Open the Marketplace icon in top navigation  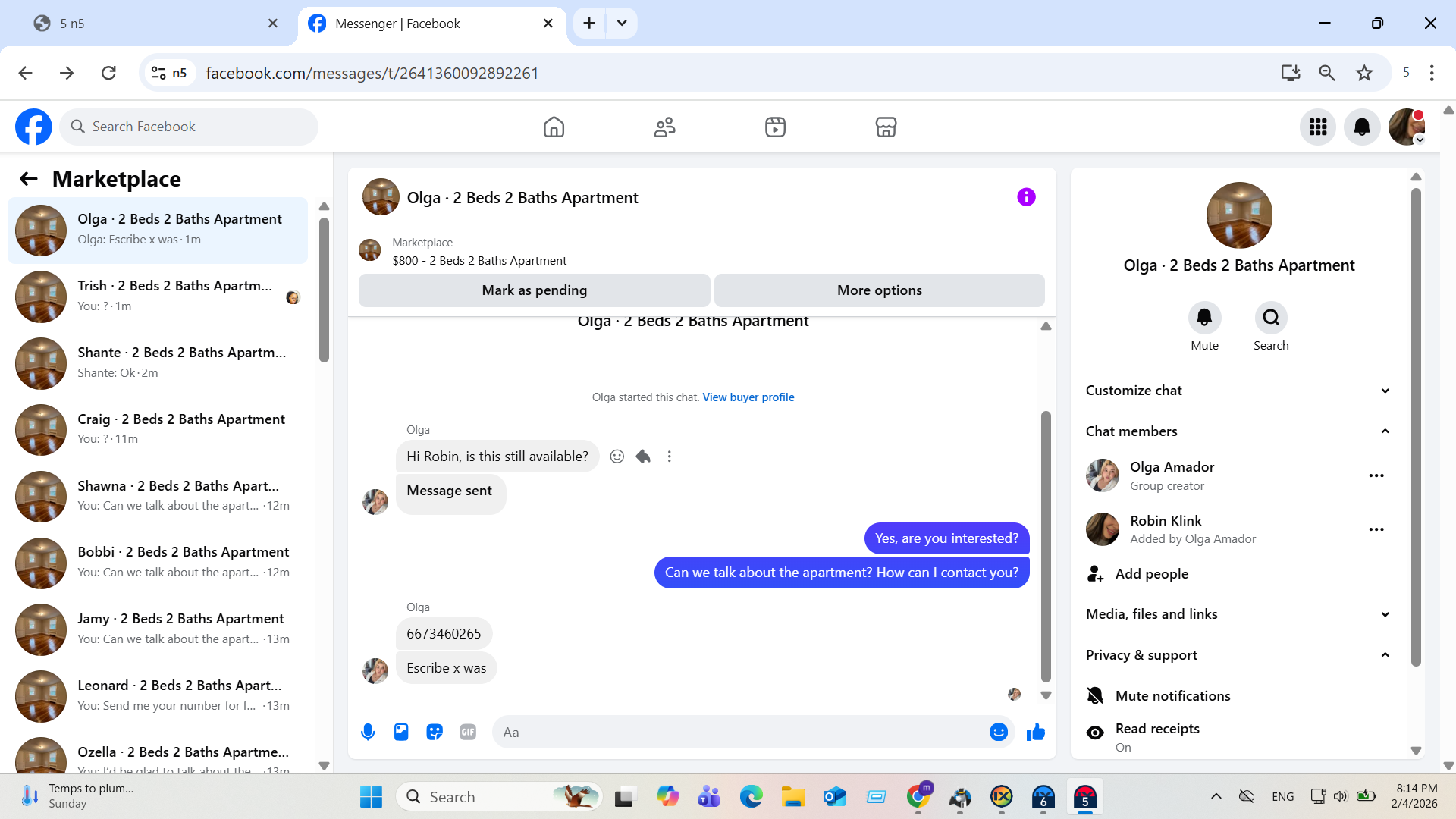[886, 127]
